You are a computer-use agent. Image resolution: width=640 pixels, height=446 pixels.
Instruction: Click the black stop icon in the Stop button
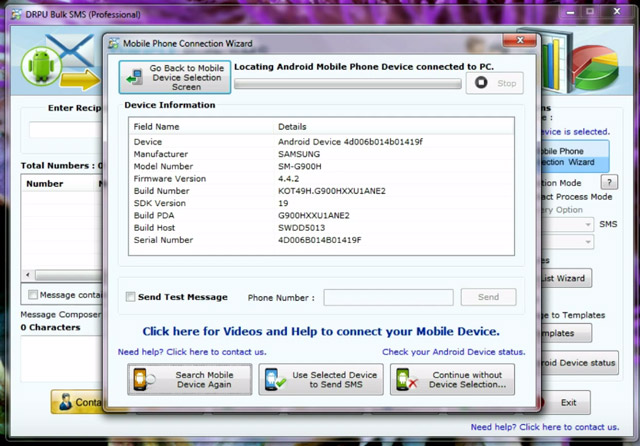click(481, 83)
